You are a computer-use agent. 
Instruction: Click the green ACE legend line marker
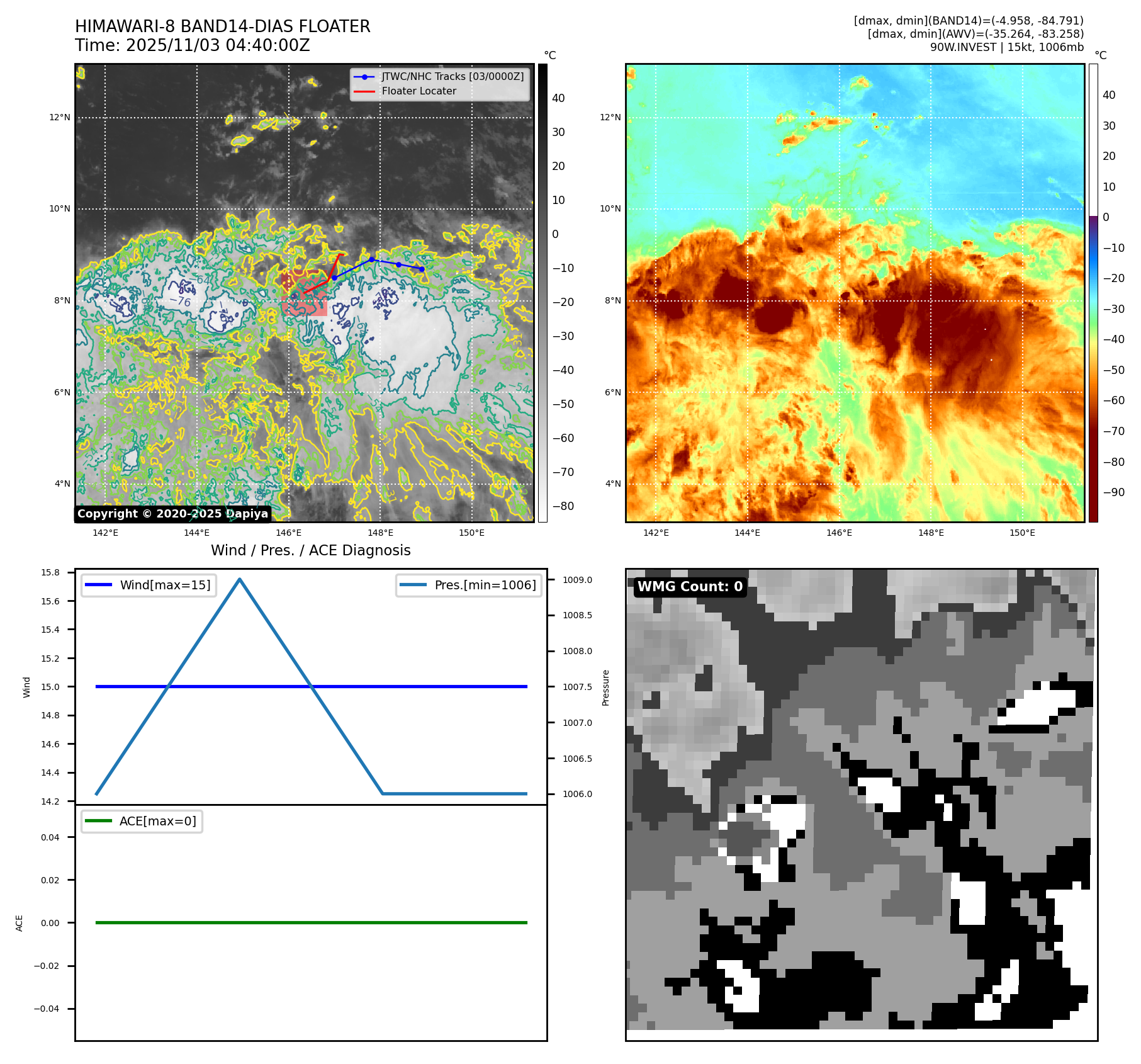[x=98, y=821]
